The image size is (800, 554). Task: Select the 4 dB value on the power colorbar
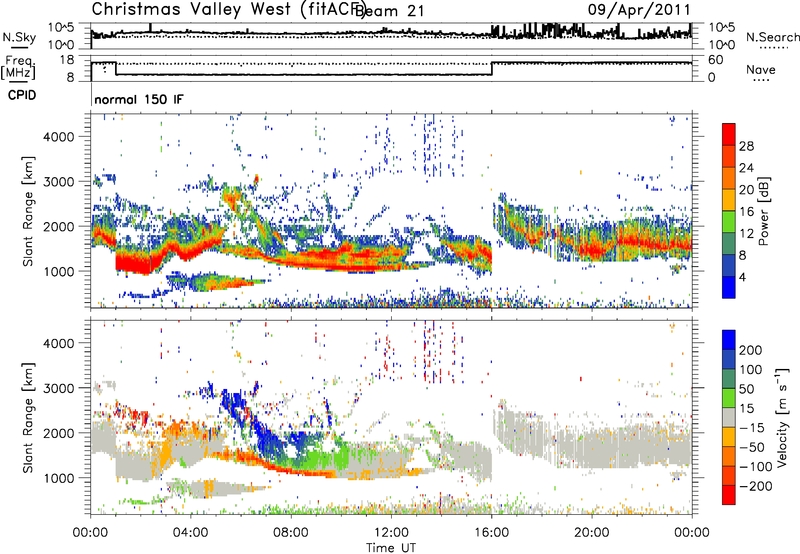[x=743, y=277]
